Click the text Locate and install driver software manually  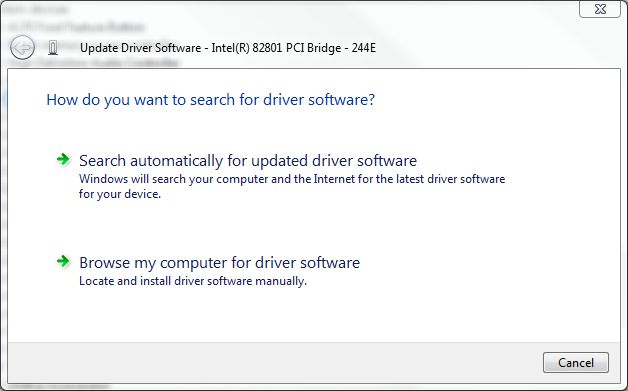coord(193,281)
